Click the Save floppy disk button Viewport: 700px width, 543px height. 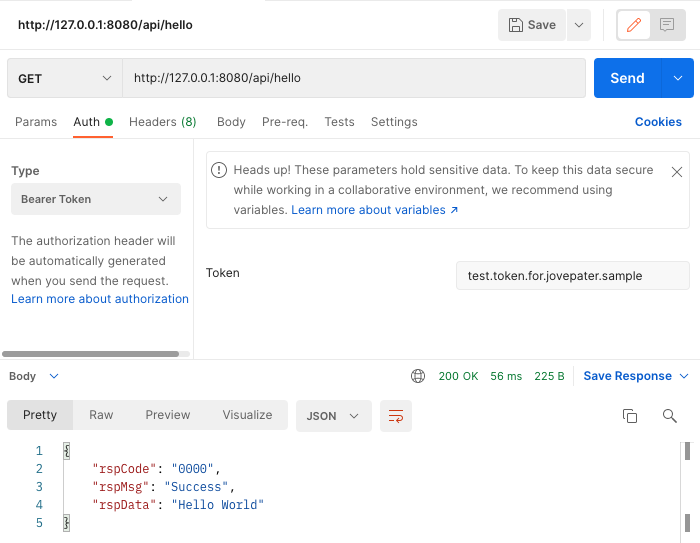pyautogui.click(x=532, y=25)
